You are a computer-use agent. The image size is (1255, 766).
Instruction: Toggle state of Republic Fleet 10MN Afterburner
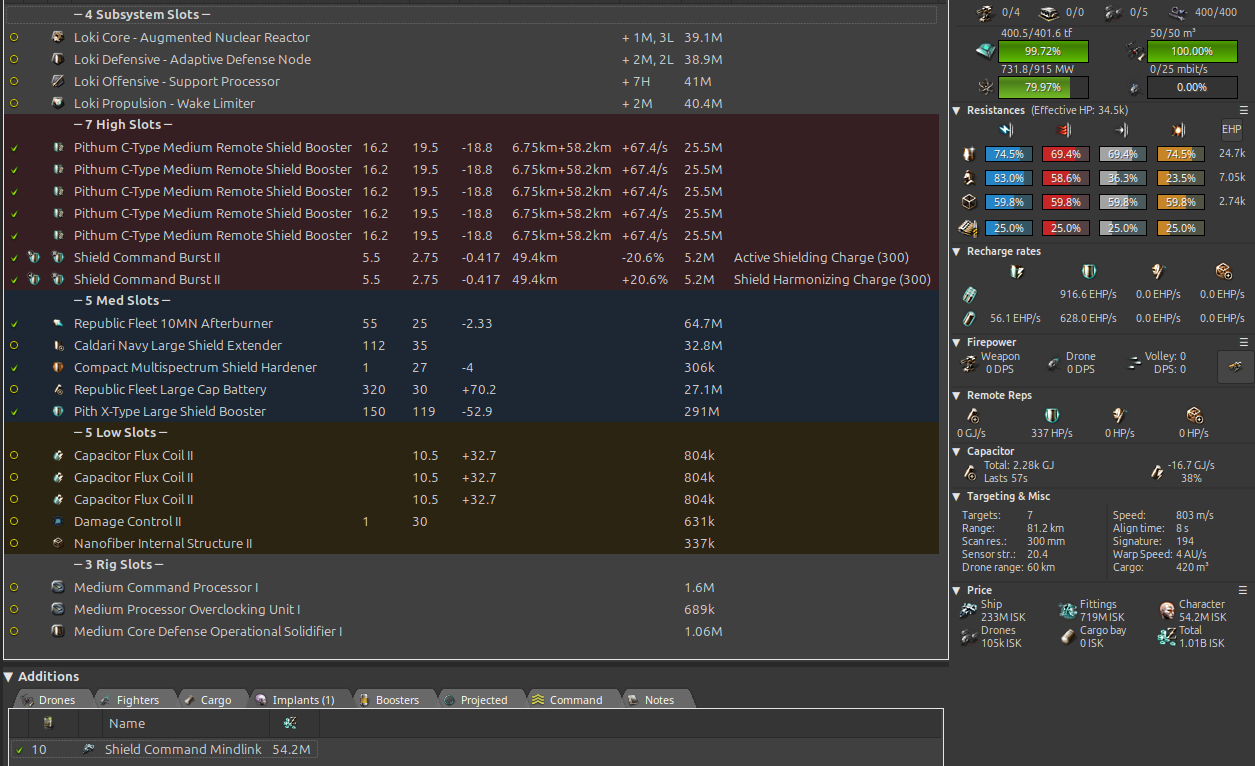pos(14,324)
